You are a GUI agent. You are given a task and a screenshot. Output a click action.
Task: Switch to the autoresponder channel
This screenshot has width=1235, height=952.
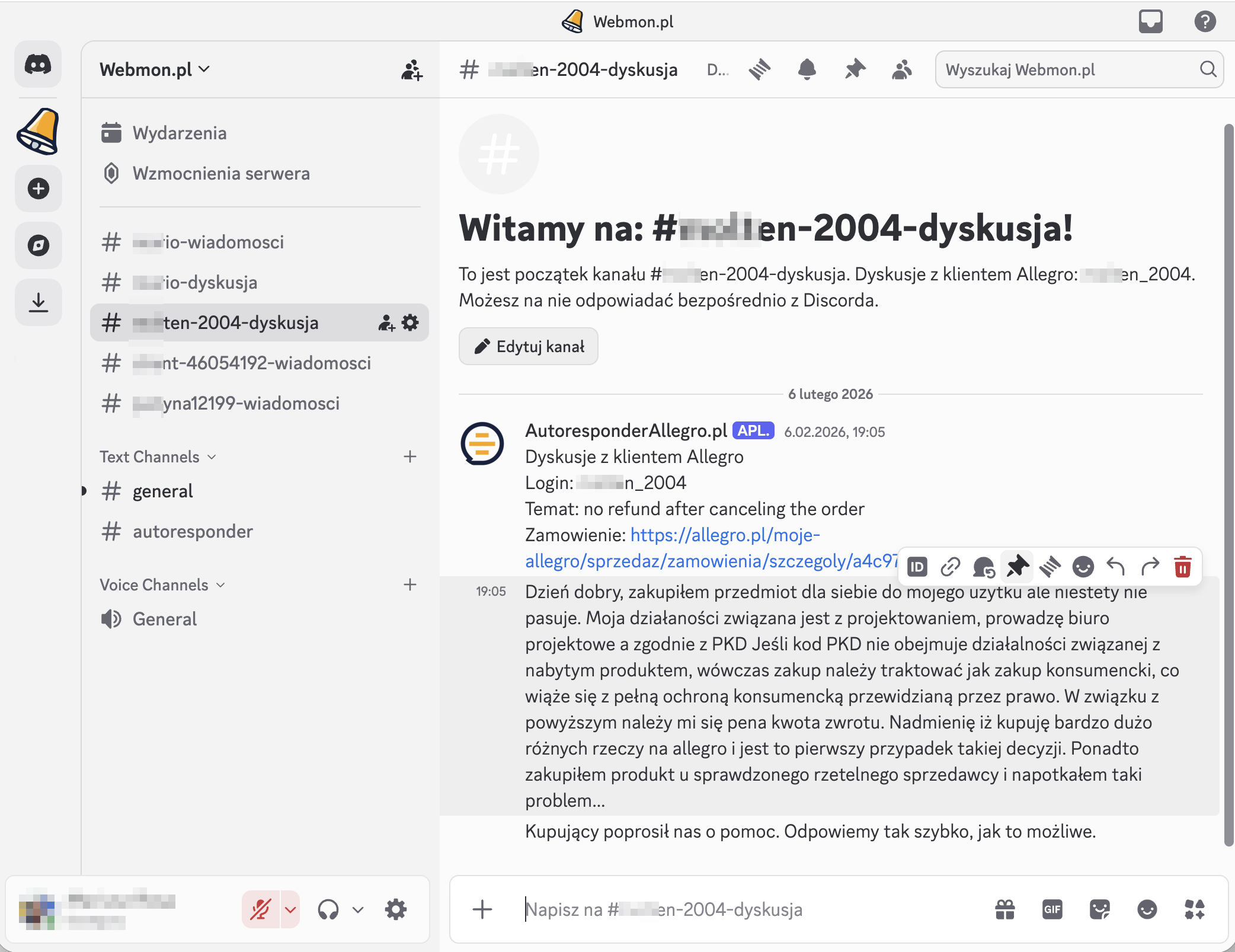tap(193, 531)
